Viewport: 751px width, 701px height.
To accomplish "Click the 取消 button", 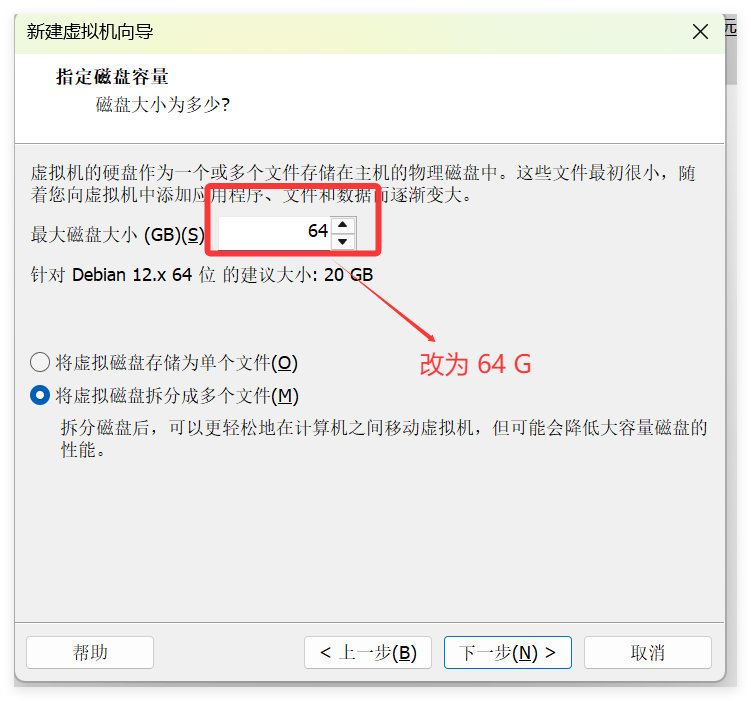I will click(648, 652).
